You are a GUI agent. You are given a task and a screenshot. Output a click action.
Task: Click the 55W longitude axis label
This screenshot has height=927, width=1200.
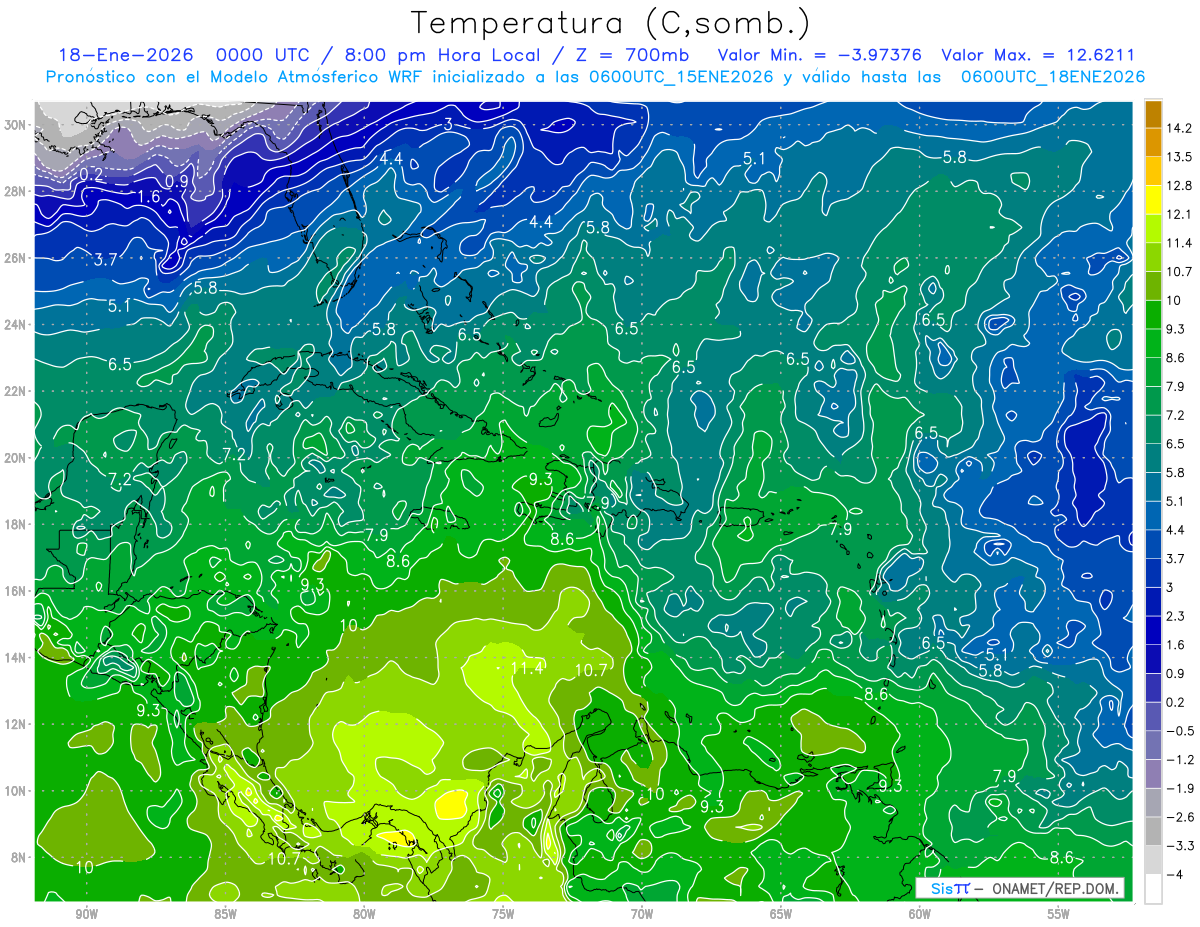[1059, 914]
